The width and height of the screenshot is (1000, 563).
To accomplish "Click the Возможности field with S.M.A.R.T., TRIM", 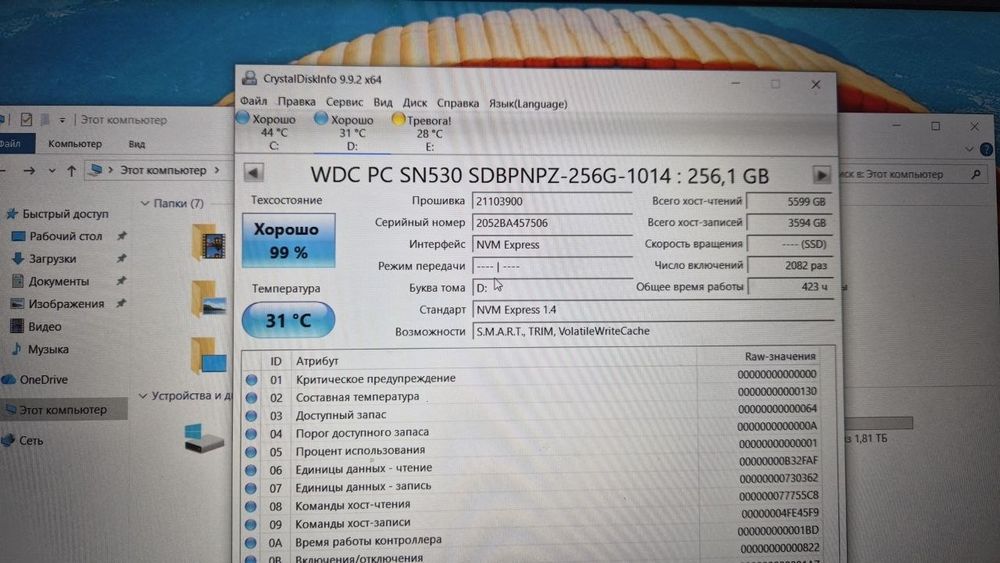I will point(652,332).
